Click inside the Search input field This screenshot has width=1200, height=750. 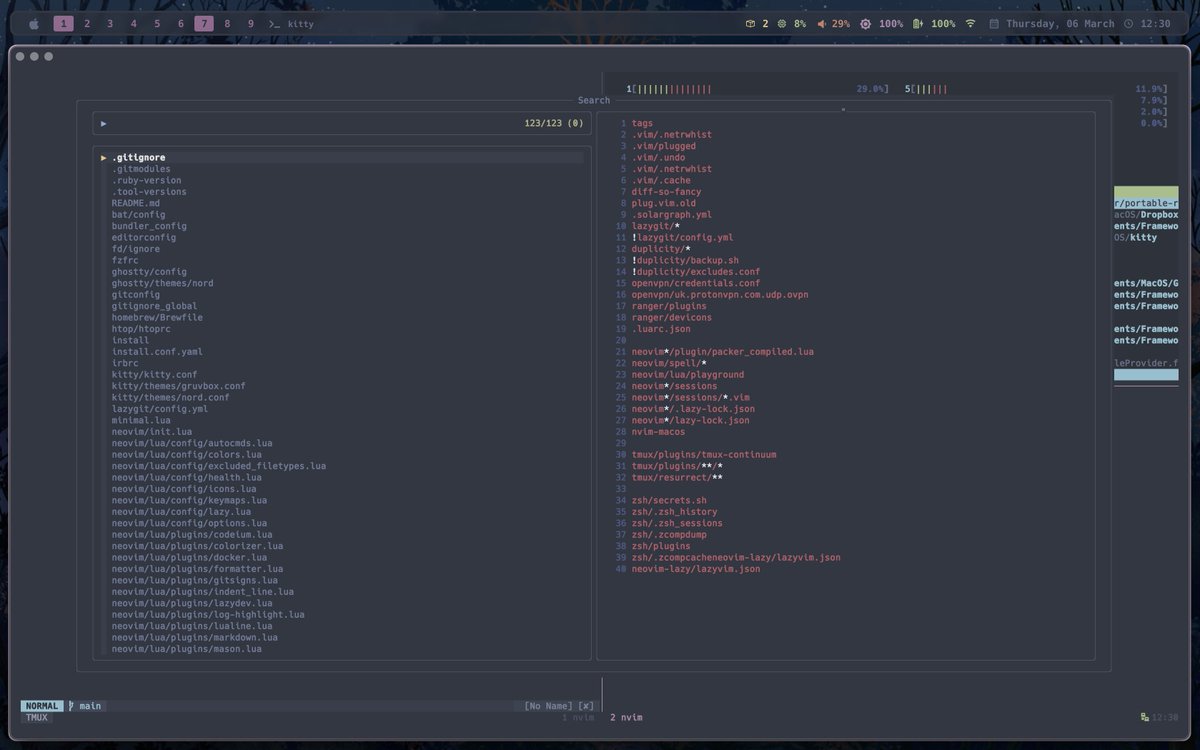pos(300,123)
